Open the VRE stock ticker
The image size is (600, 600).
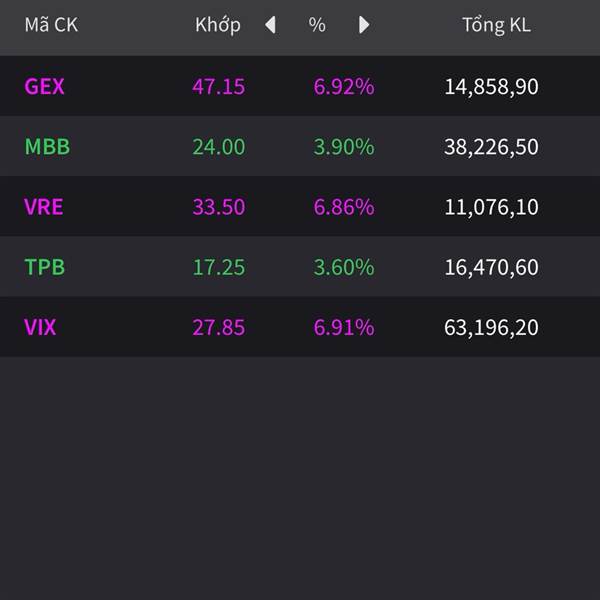coord(43,207)
